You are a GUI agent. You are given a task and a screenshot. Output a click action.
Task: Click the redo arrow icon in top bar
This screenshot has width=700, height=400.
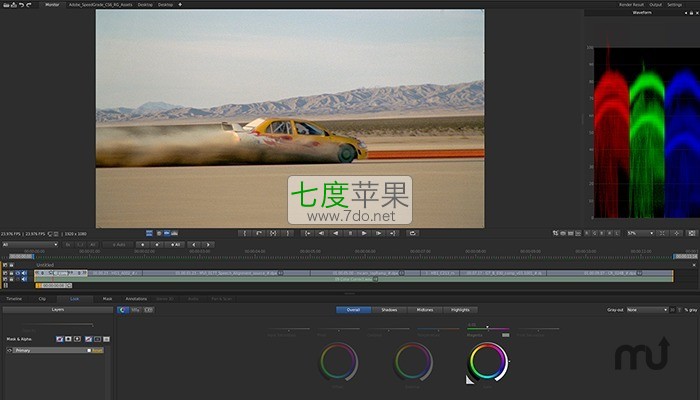tap(29, 4)
